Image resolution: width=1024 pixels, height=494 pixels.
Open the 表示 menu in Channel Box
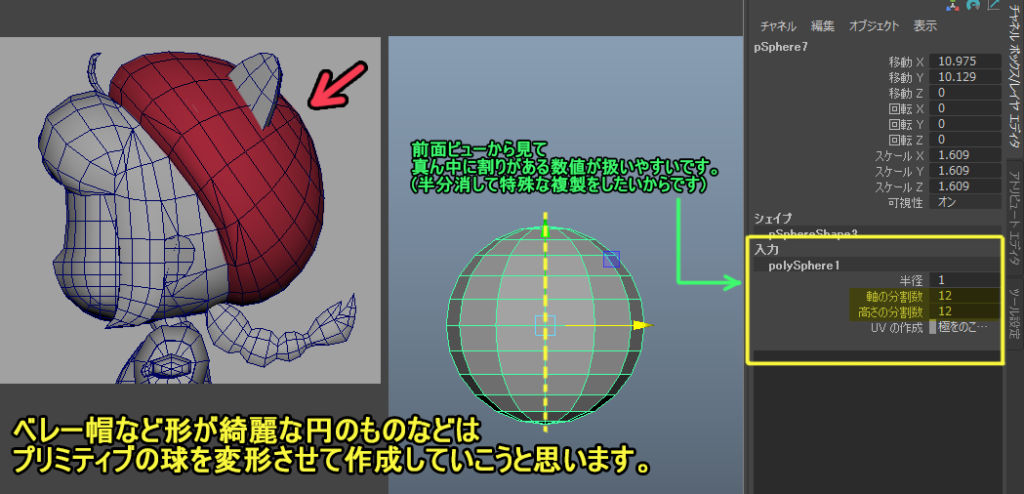[x=925, y=26]
